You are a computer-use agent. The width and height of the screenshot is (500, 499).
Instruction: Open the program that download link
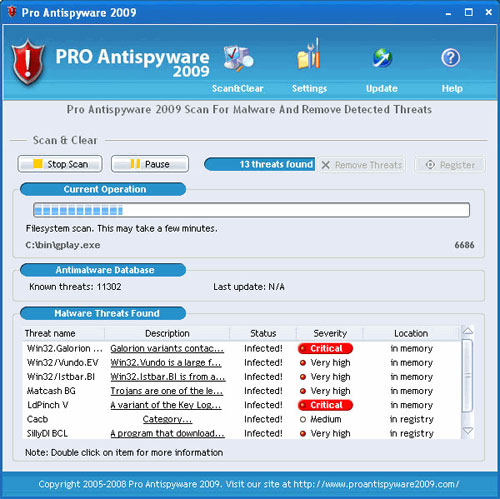pos(167,433)
